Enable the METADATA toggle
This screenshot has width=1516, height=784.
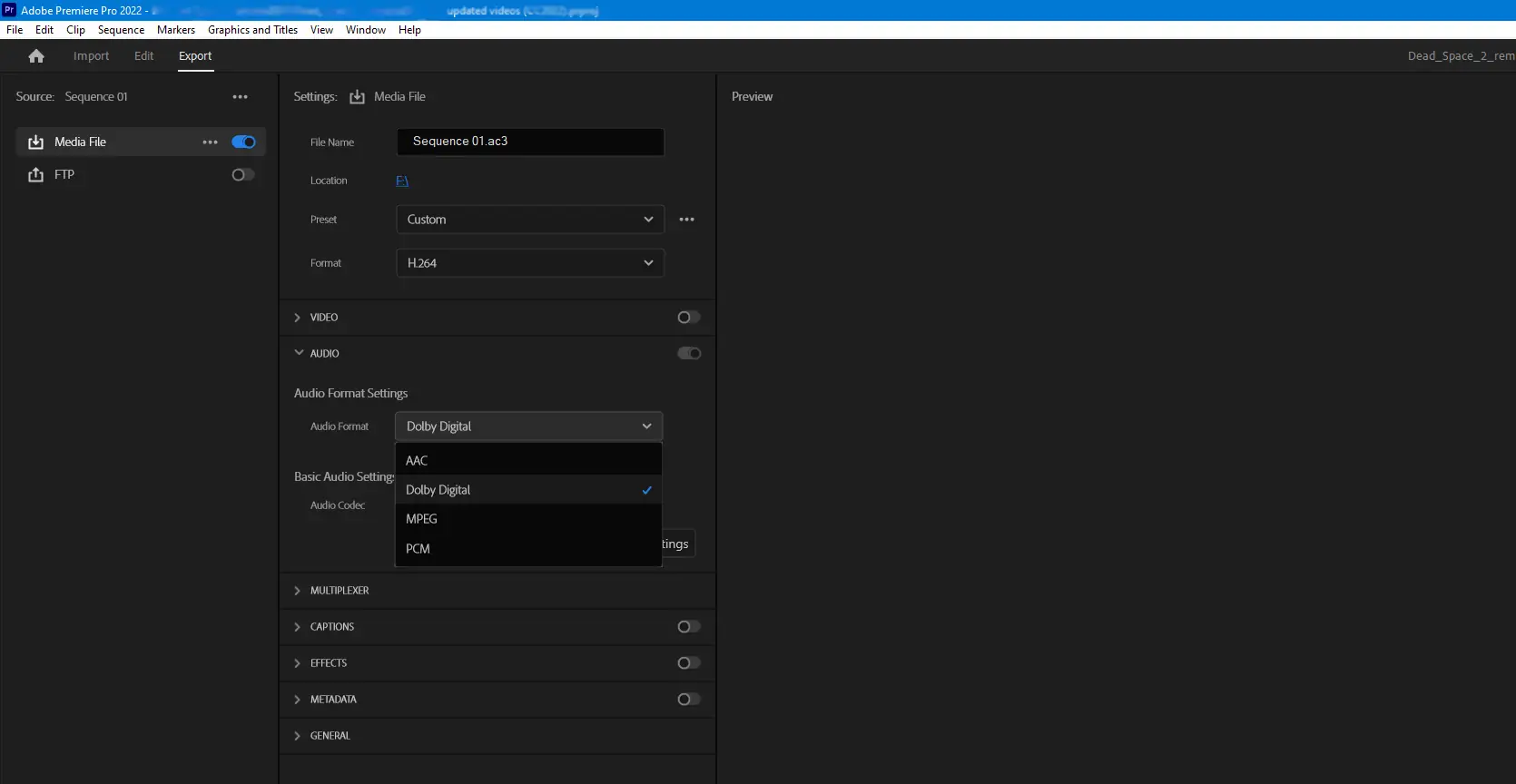click(689, 700)
